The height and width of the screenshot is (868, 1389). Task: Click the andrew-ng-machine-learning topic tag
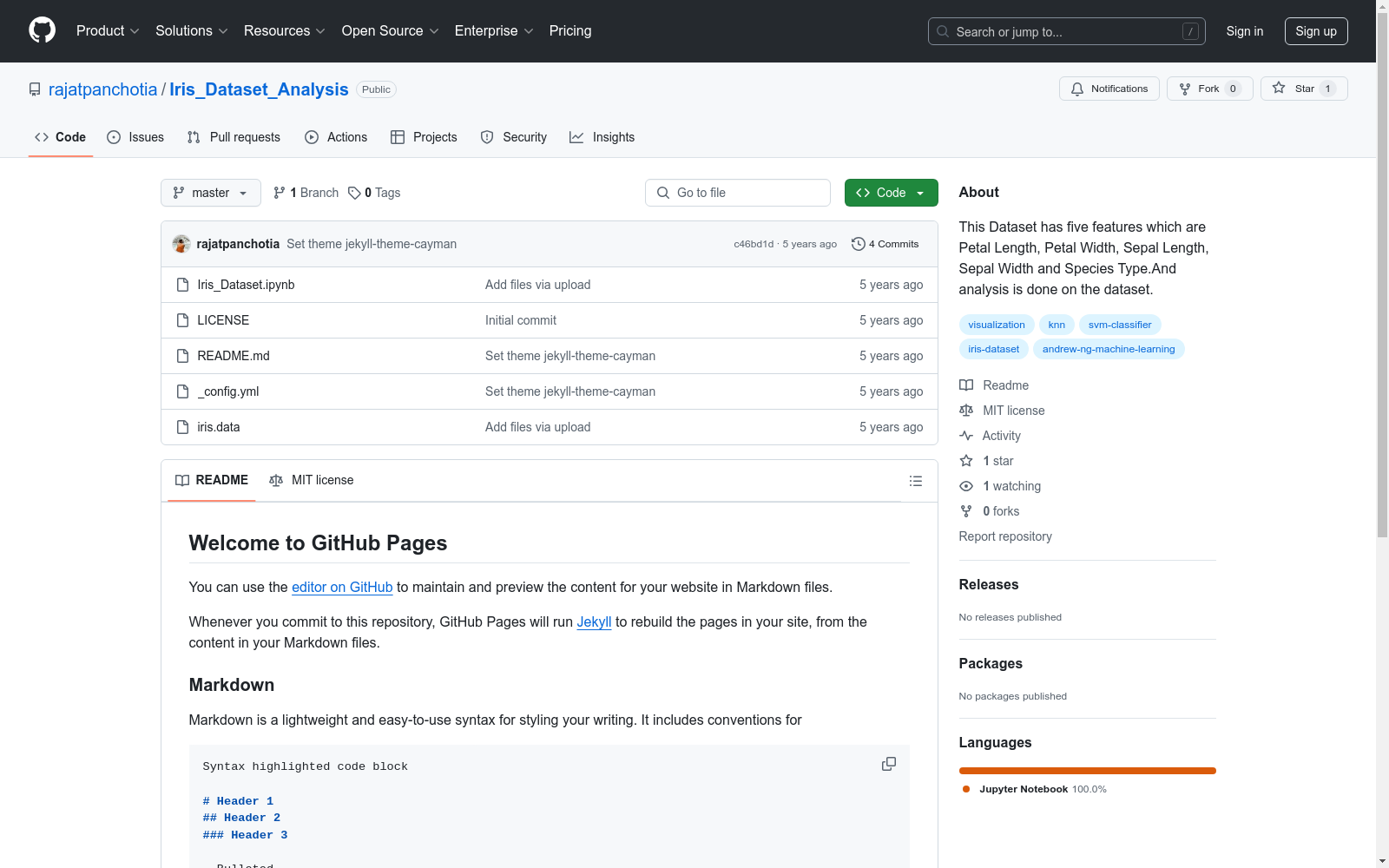click(1109, 349)
